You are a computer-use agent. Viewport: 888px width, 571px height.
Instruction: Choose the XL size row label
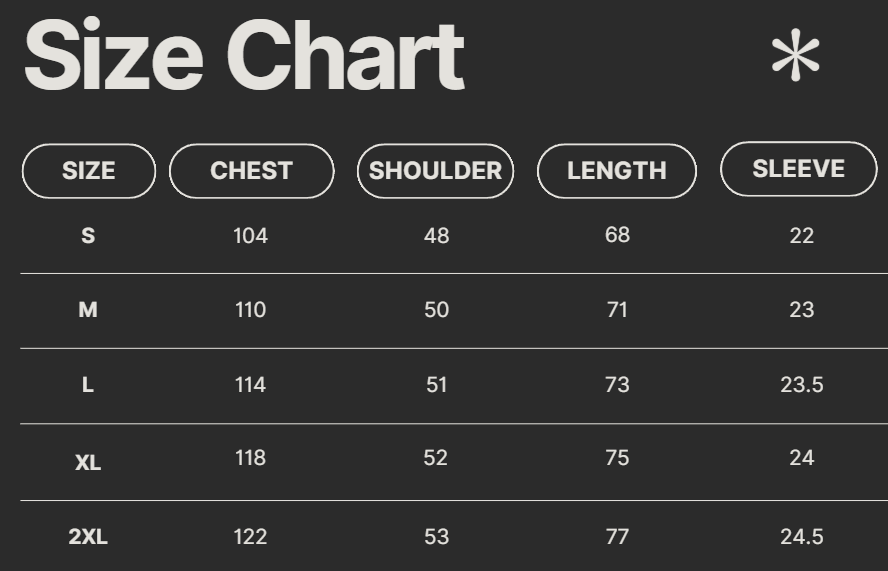[88, 463]
